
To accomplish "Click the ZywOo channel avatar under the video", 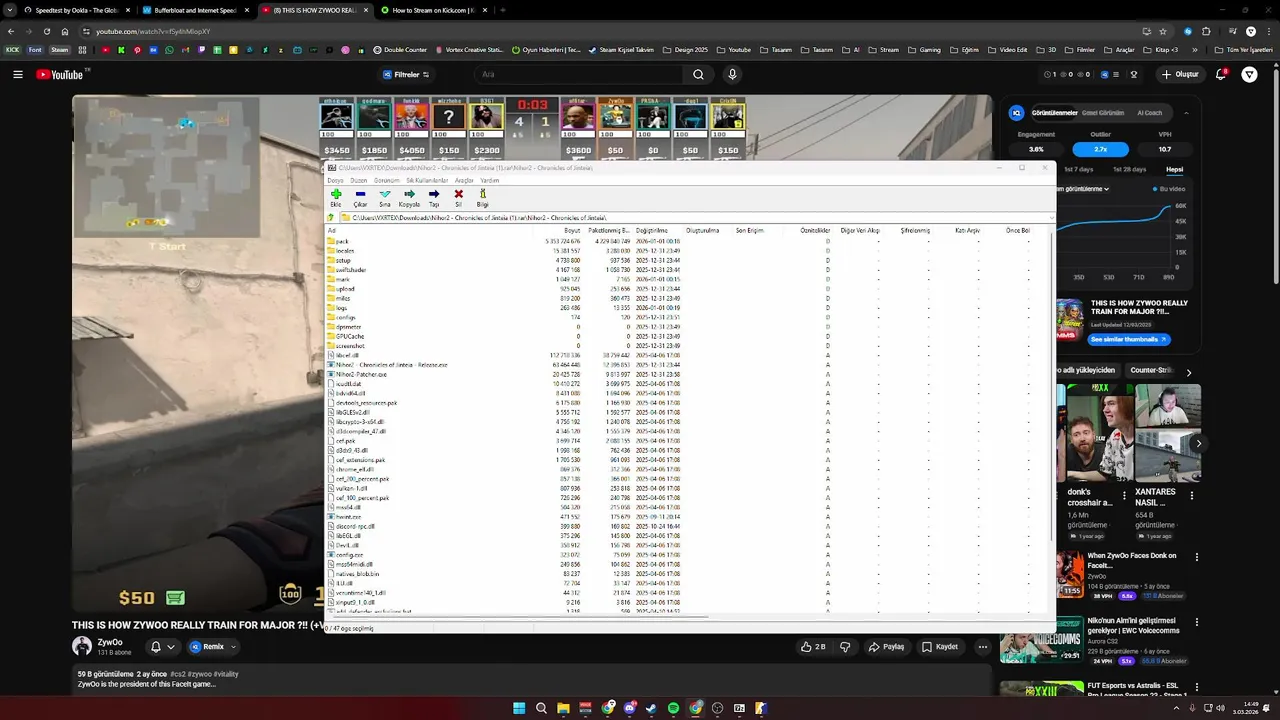I will pyautogui.click(x=82, y=646).
